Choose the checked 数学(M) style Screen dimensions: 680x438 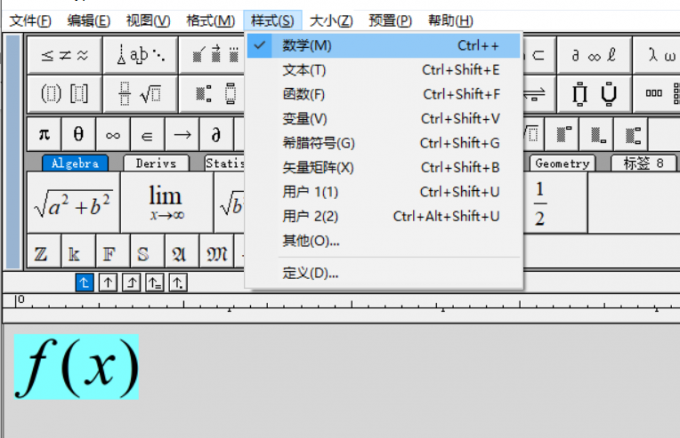(x=384, y=46)
